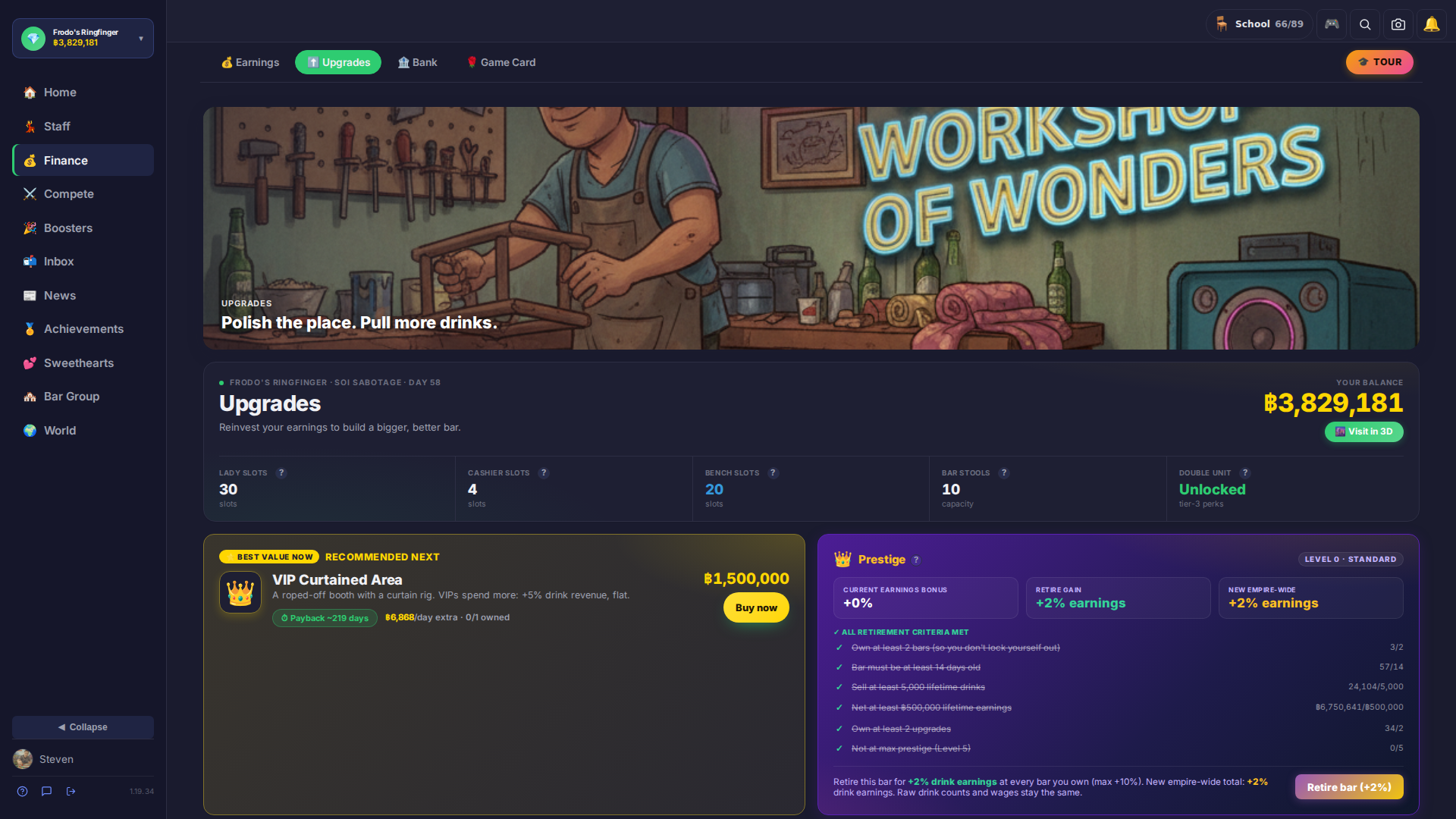Collapse the sidebar
This screenshot has height=819, width=1456.
click(x=83, y=726)
